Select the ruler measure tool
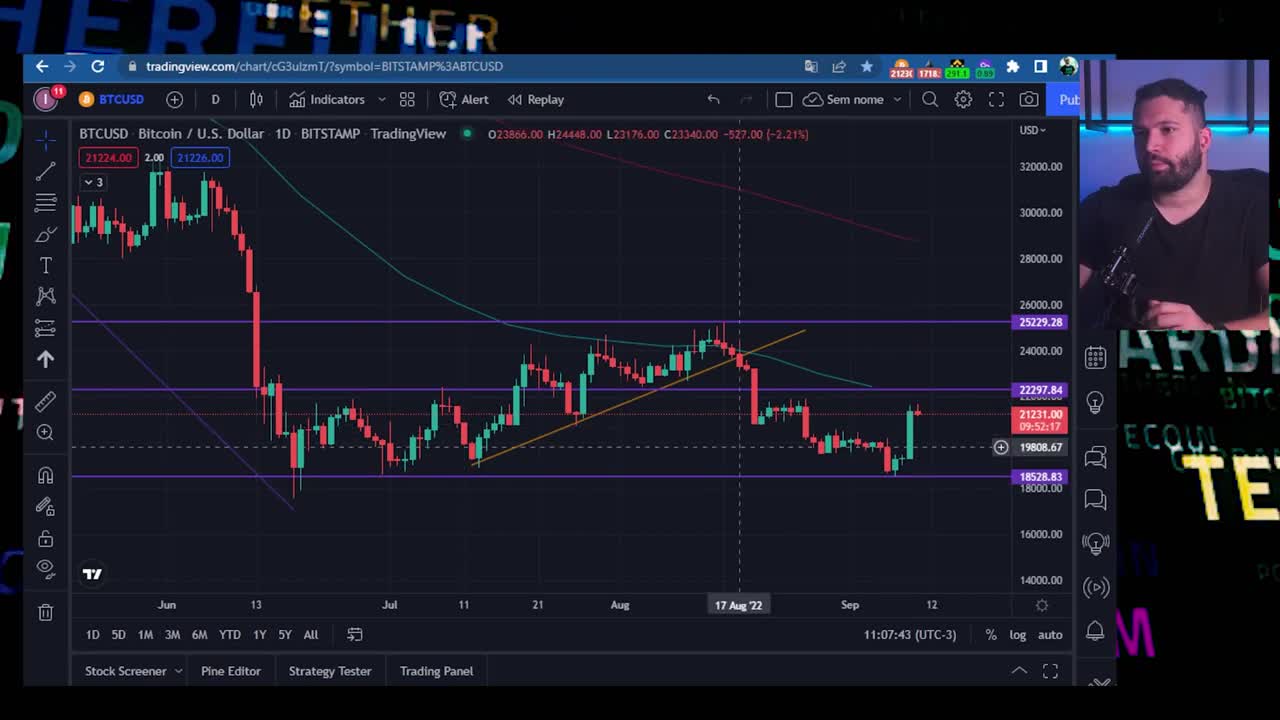Screen dimensions: 1280x720 45,401
